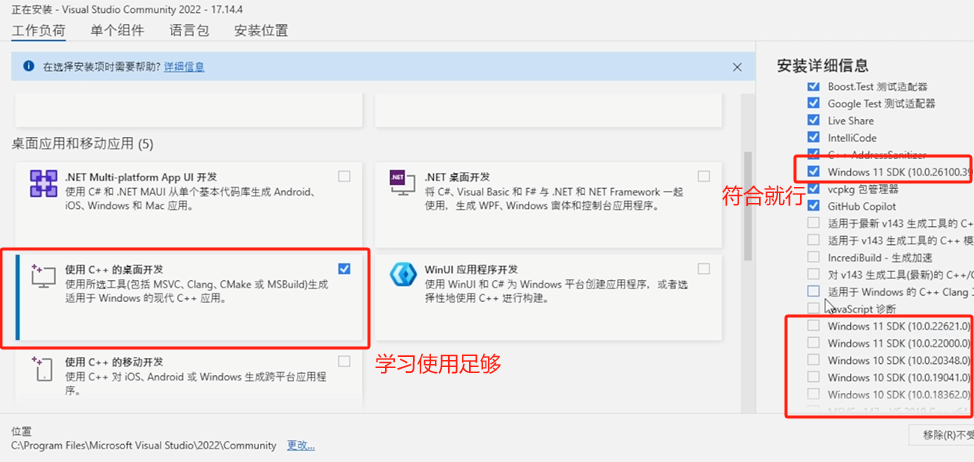Click the .NET desktop development icon
This screenshot has width=974, height=462.
click(403, 184)
